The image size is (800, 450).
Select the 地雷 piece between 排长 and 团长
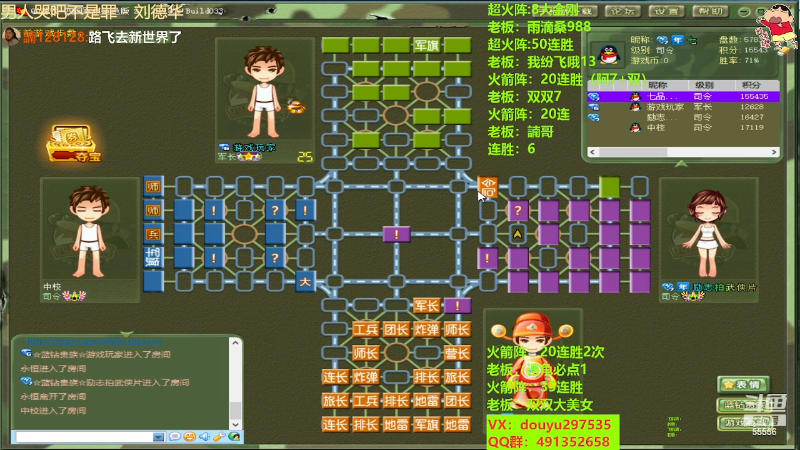tap(427, 401)
